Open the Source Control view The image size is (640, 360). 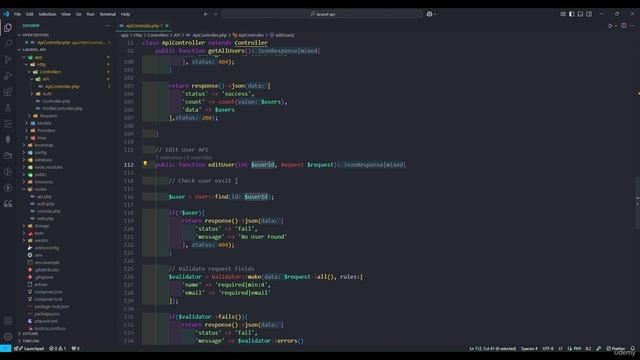pos(8,60)
